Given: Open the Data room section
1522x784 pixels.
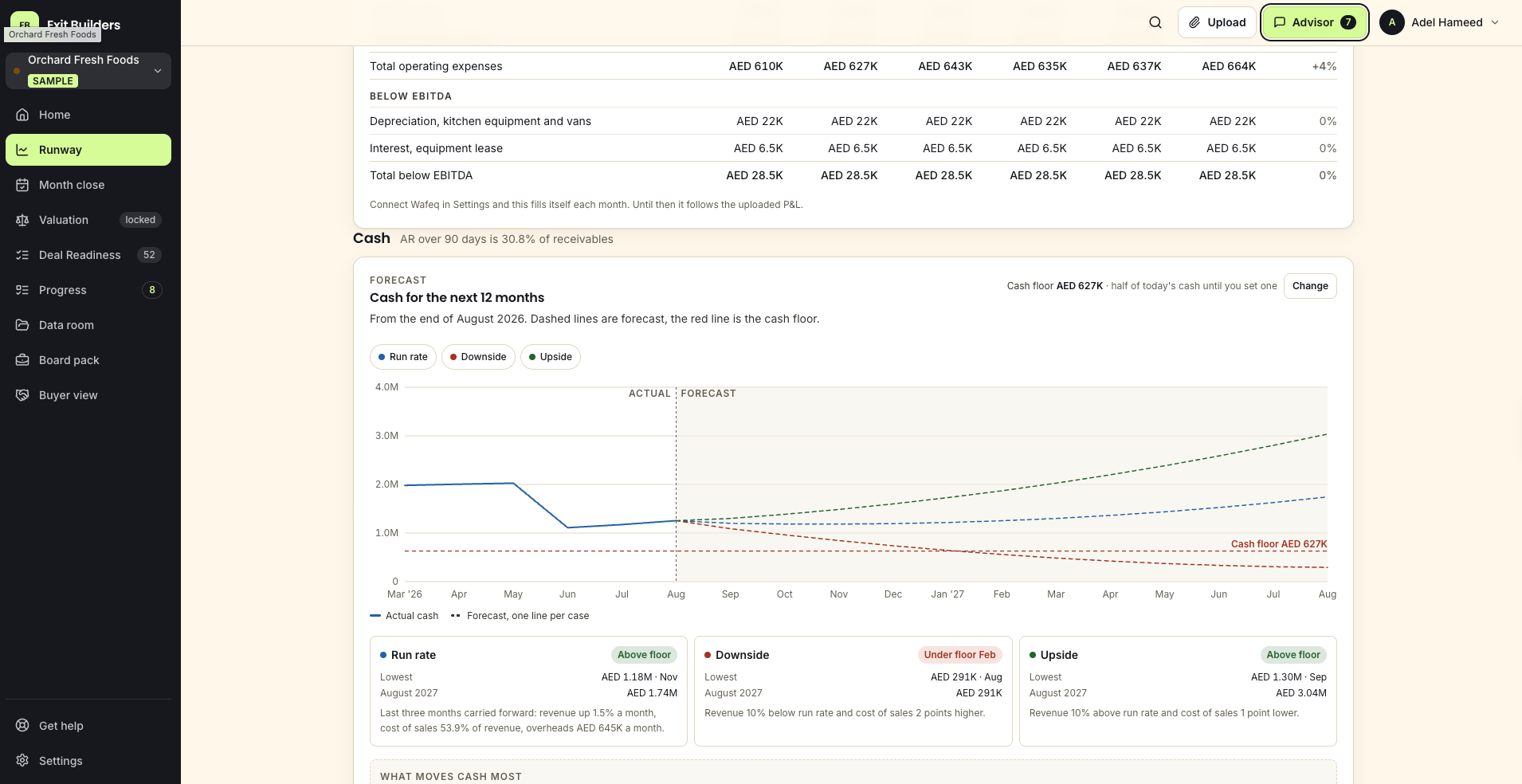Looking at the screenshot, I should coord(88,325).
